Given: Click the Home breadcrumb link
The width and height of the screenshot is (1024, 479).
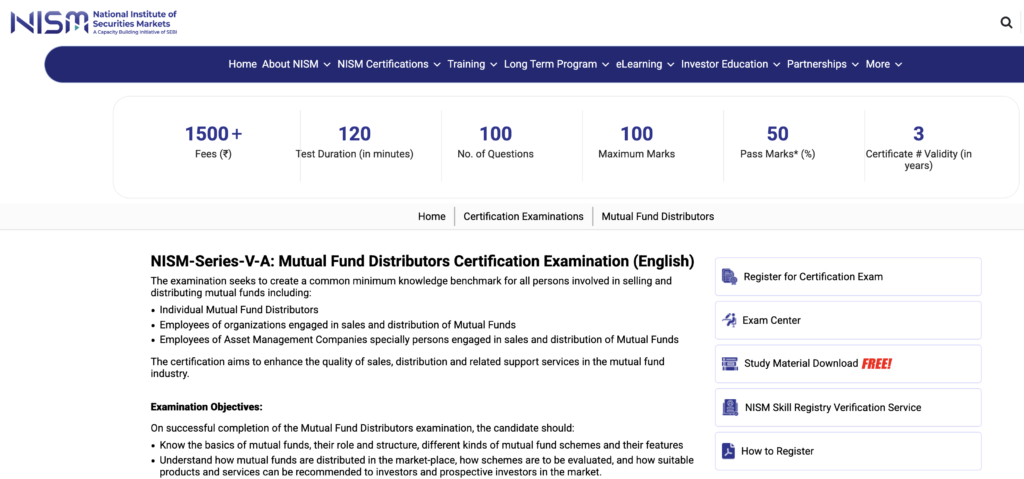Looking at the screenshot, I should [x=432, y=216].
